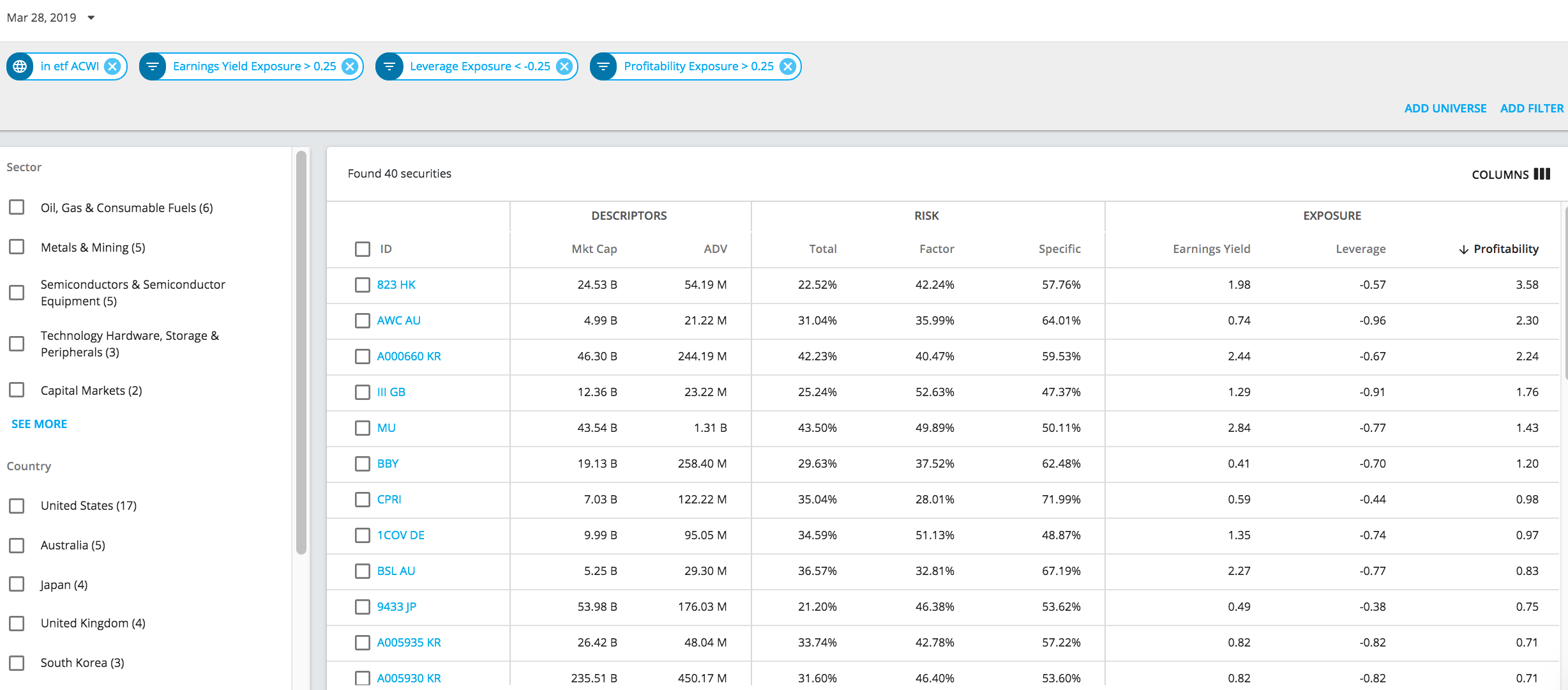
Task: Remove the Earnings Yield Exposure filter
Action: [x=349, y=66]
